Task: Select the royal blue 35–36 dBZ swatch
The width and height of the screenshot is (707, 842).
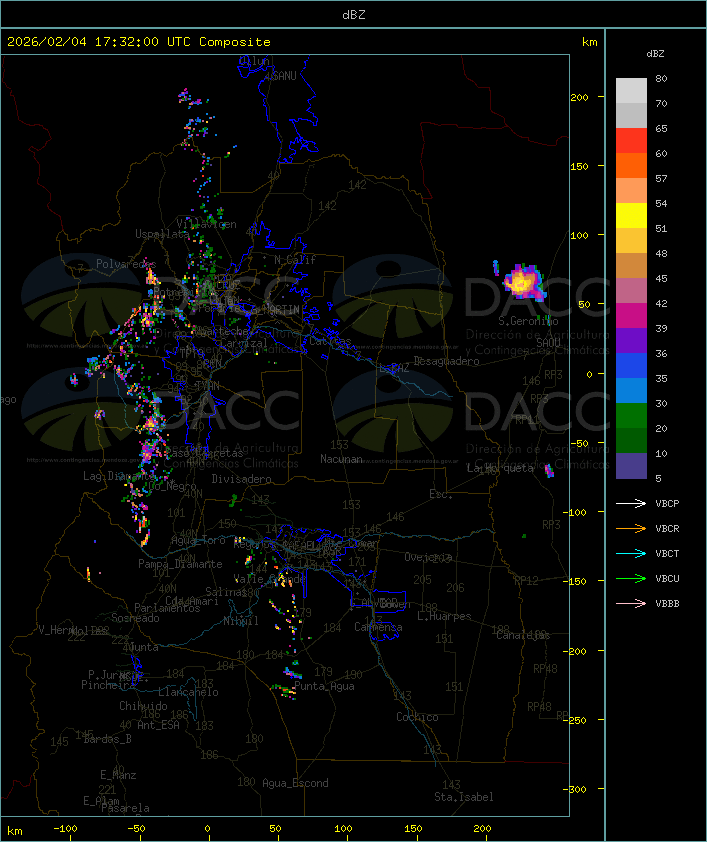Action: [x=631, y=365]
